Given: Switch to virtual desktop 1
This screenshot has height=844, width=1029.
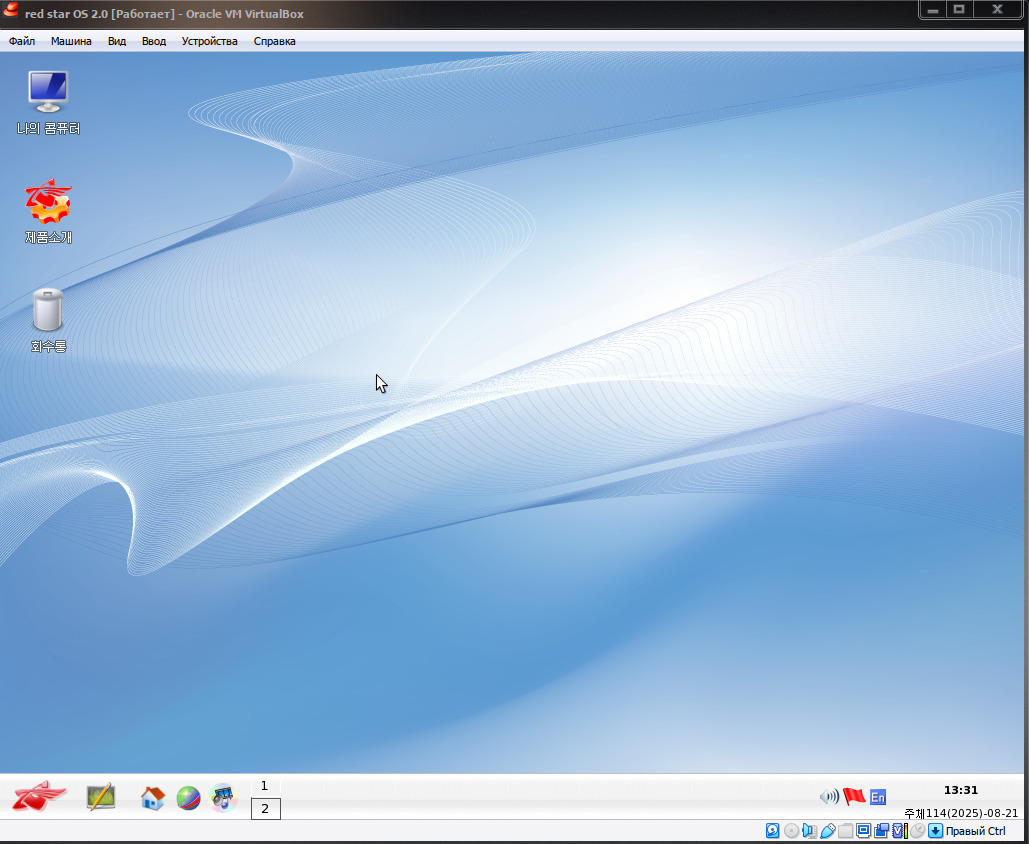Looking at the screenshot, I should 265,786.
